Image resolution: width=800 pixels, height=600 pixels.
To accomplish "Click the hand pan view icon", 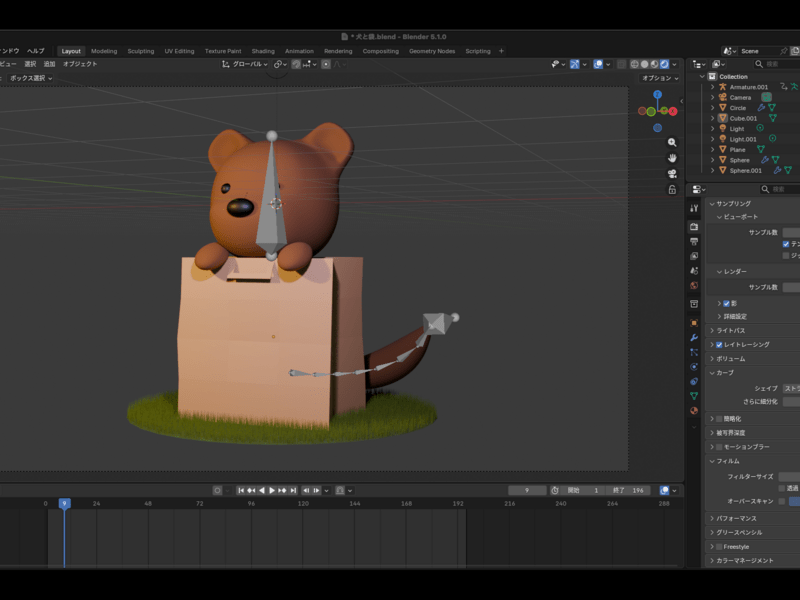I will pos(672,158).
